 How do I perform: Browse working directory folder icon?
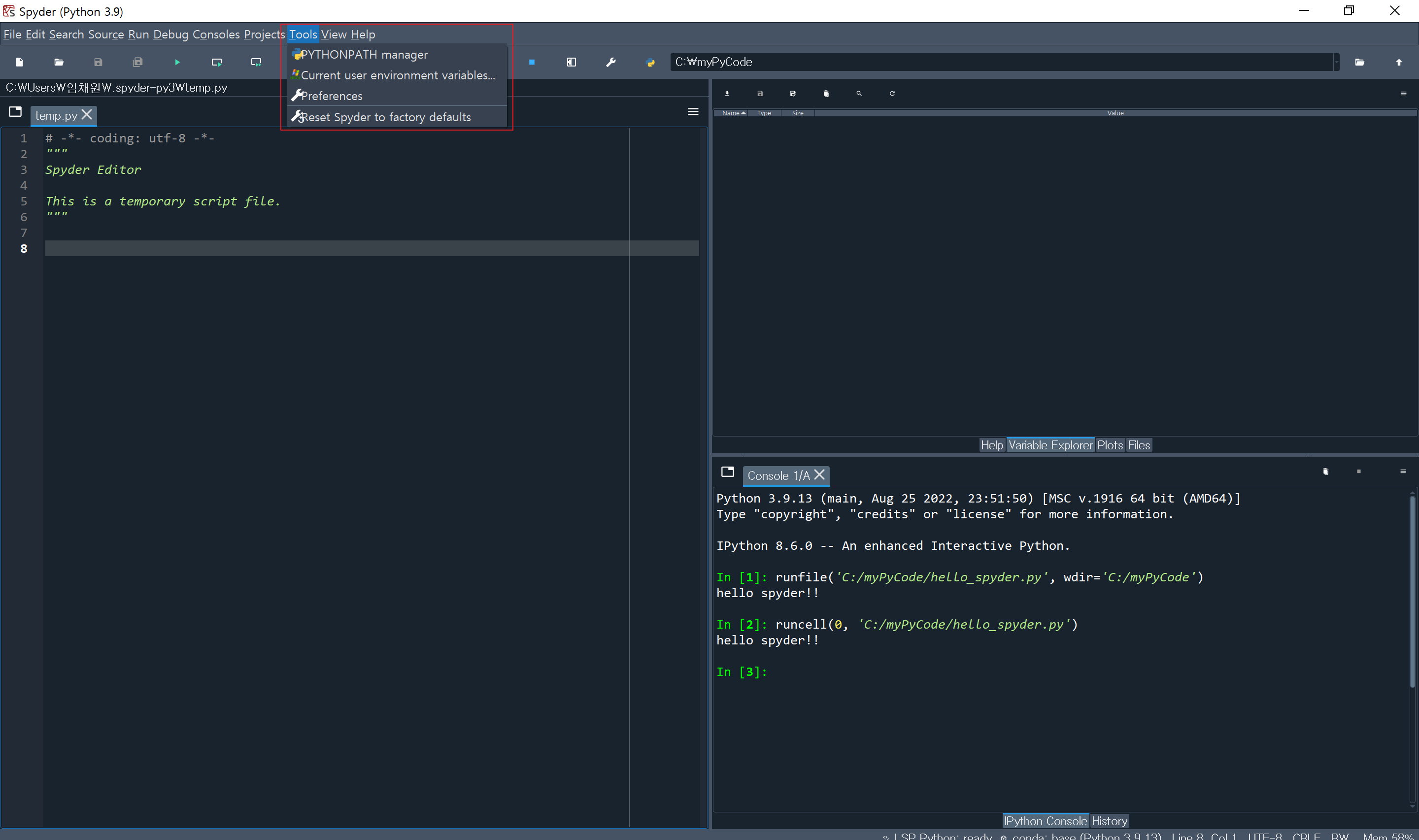click(x=1359, y=62)
